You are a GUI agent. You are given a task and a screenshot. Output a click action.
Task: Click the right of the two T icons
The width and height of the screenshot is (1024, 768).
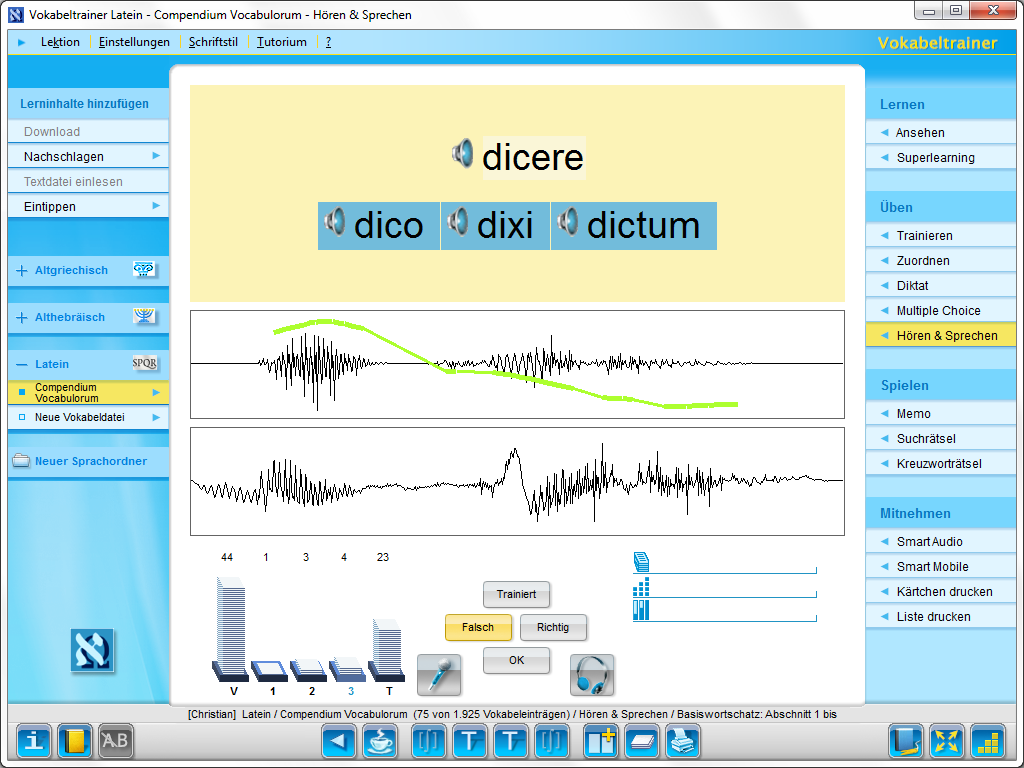511,741
